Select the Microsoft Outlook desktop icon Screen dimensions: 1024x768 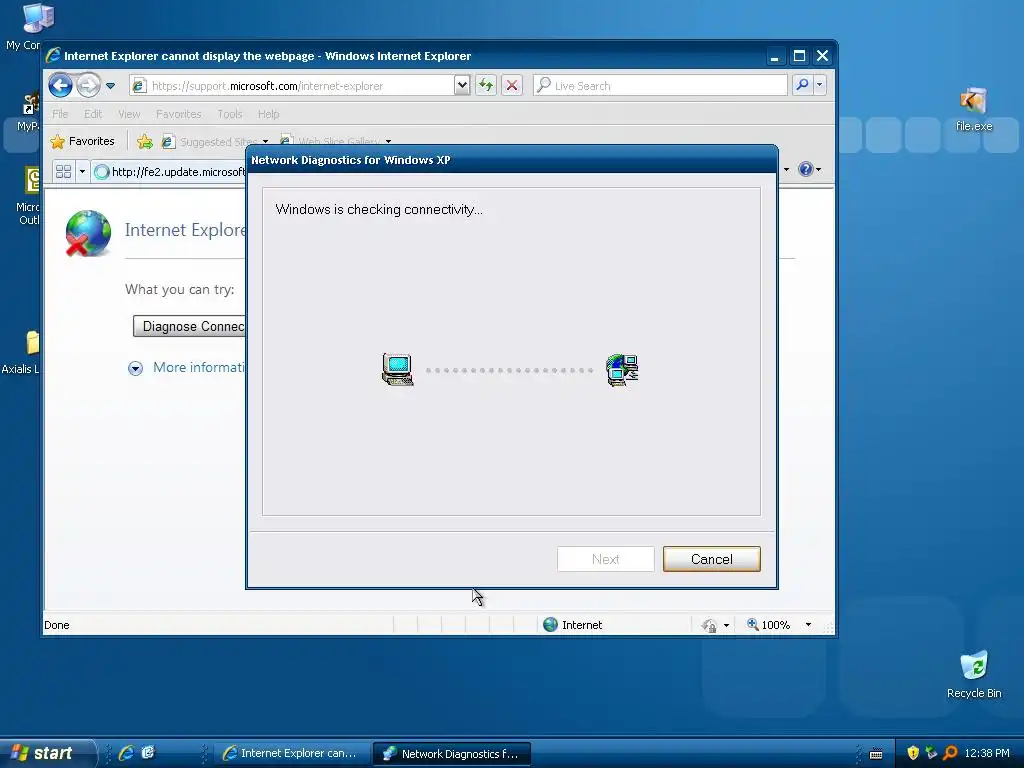pyautogui.click(x=27, y=196)
